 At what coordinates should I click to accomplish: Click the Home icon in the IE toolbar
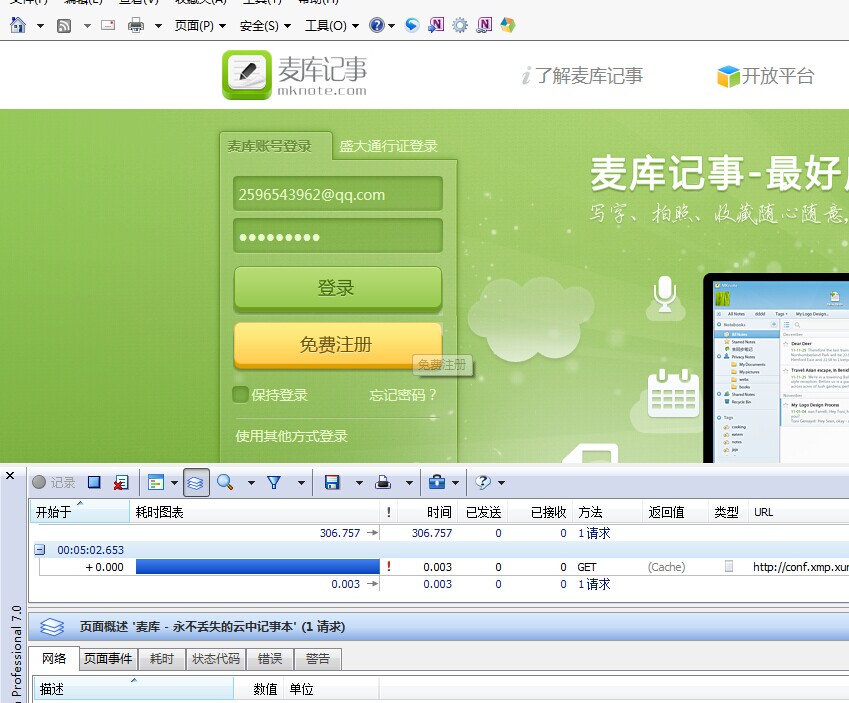(18, 25)
